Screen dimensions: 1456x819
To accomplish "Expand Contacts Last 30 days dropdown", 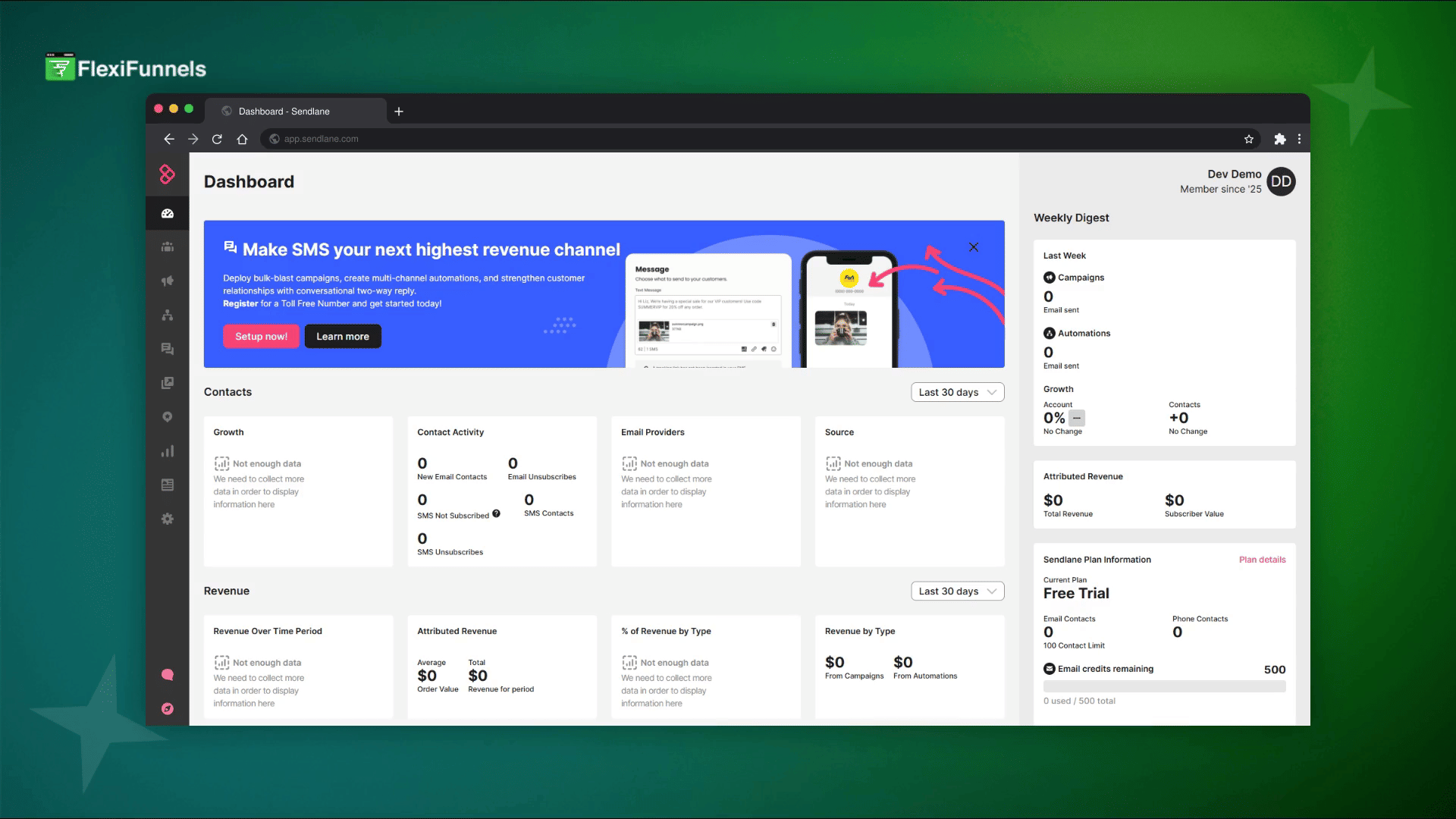I will click(957, 392).
